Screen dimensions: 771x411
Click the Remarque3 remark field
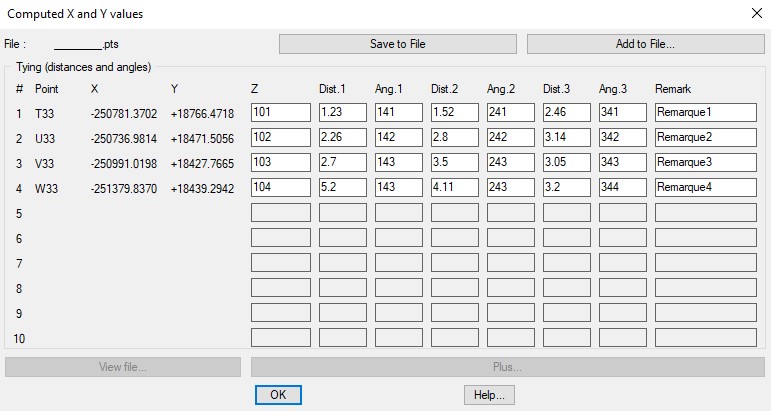(705, 162)
